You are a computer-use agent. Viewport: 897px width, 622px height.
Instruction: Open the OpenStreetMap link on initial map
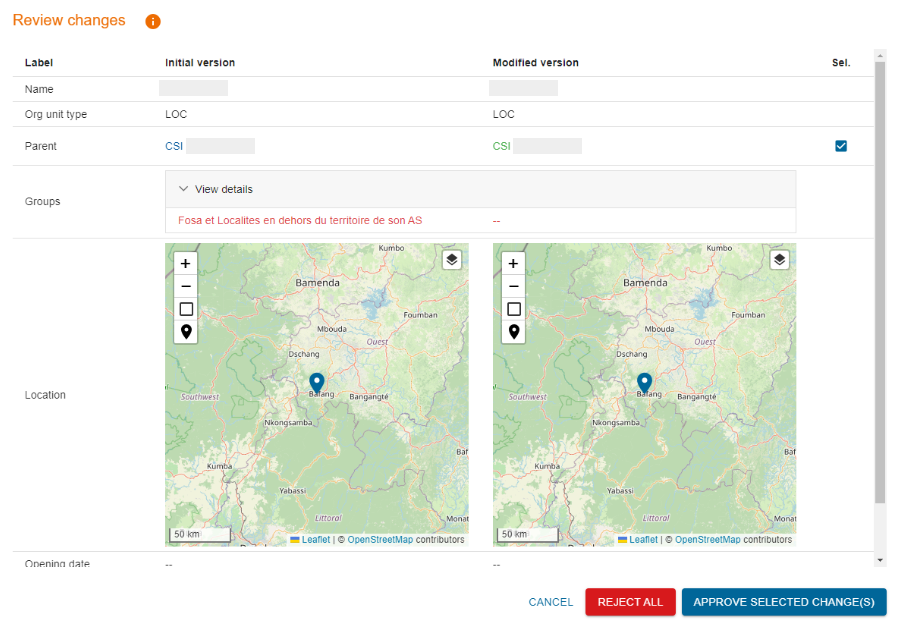point(380,540)
